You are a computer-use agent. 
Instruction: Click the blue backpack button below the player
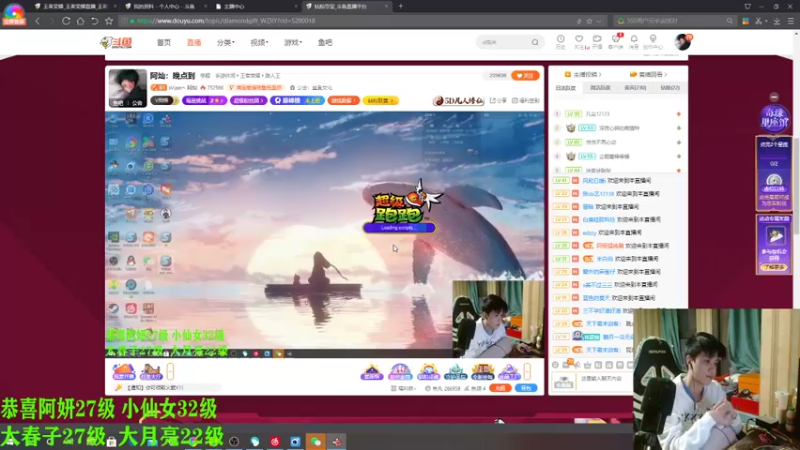(x=526, y=388)
